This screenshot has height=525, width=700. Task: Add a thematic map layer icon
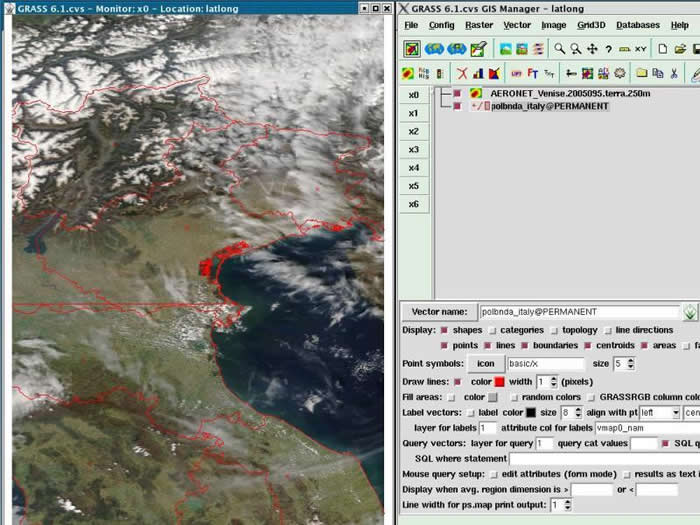(494, 73)
